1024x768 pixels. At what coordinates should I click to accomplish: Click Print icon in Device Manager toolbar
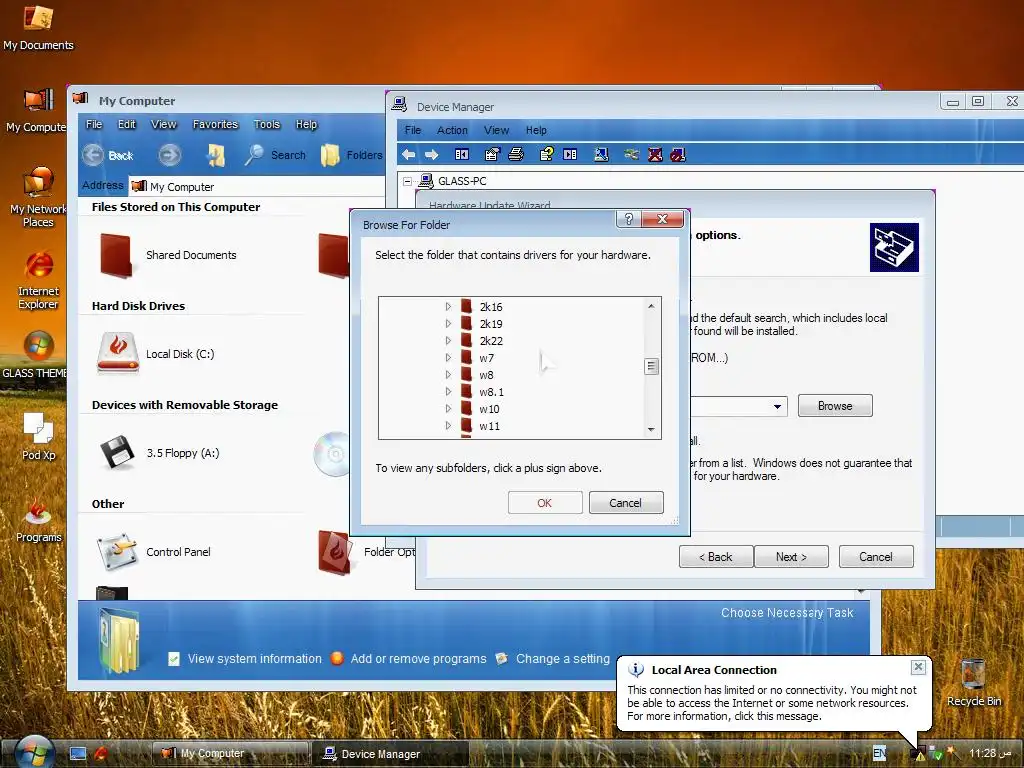516,155
